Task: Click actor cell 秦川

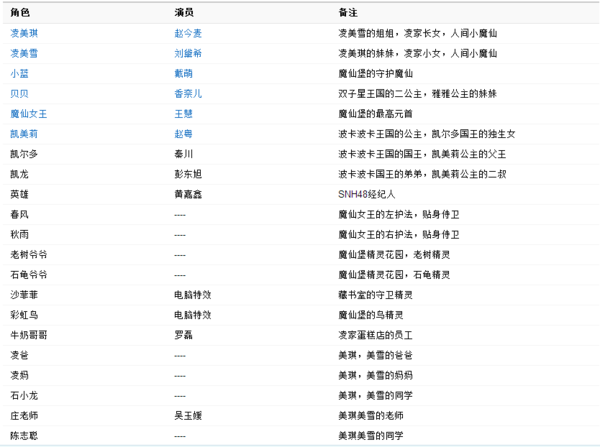Action: [x=183, y=154]
